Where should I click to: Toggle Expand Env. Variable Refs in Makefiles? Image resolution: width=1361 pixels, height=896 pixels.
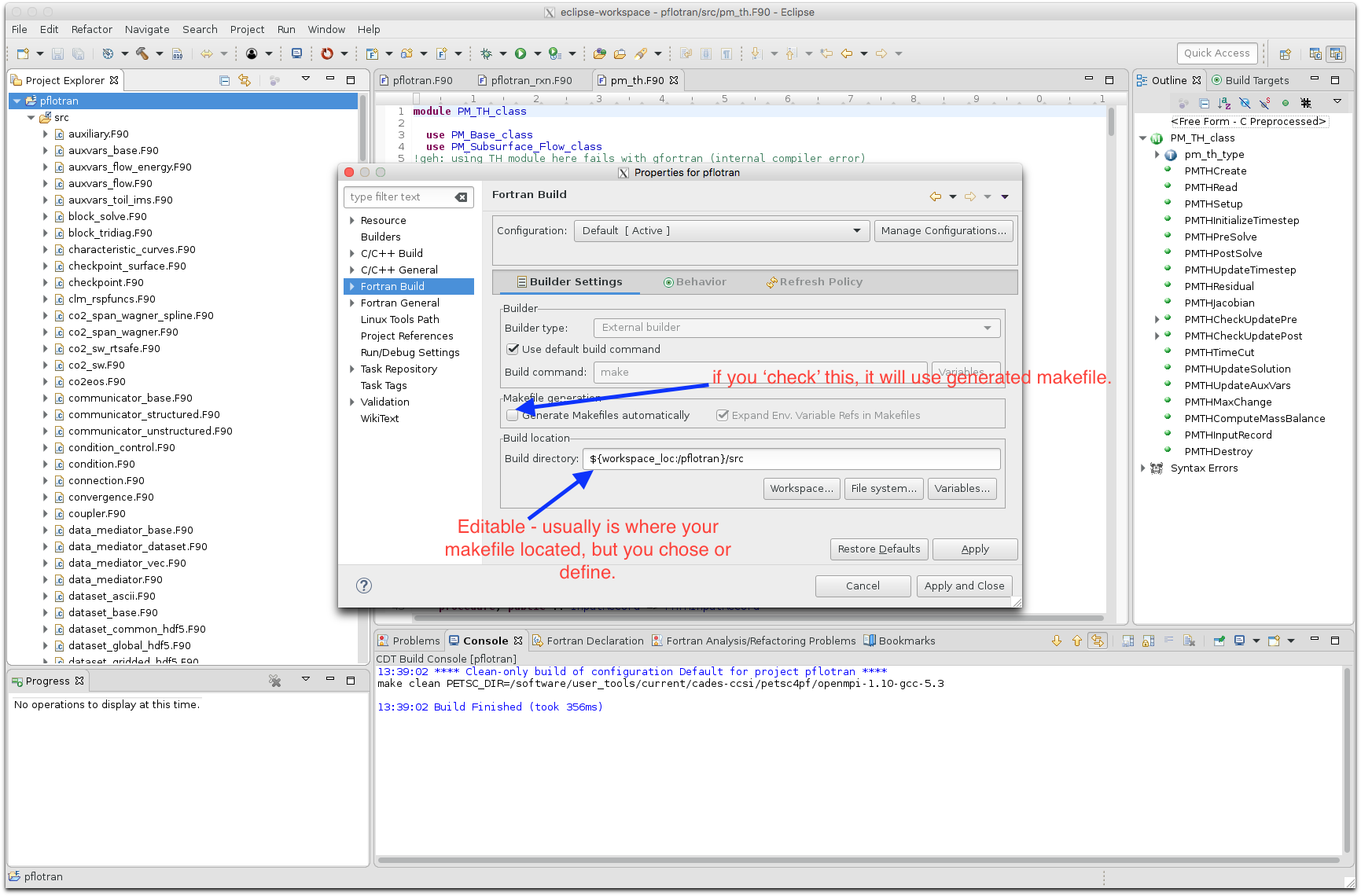[x=722, y=415]
